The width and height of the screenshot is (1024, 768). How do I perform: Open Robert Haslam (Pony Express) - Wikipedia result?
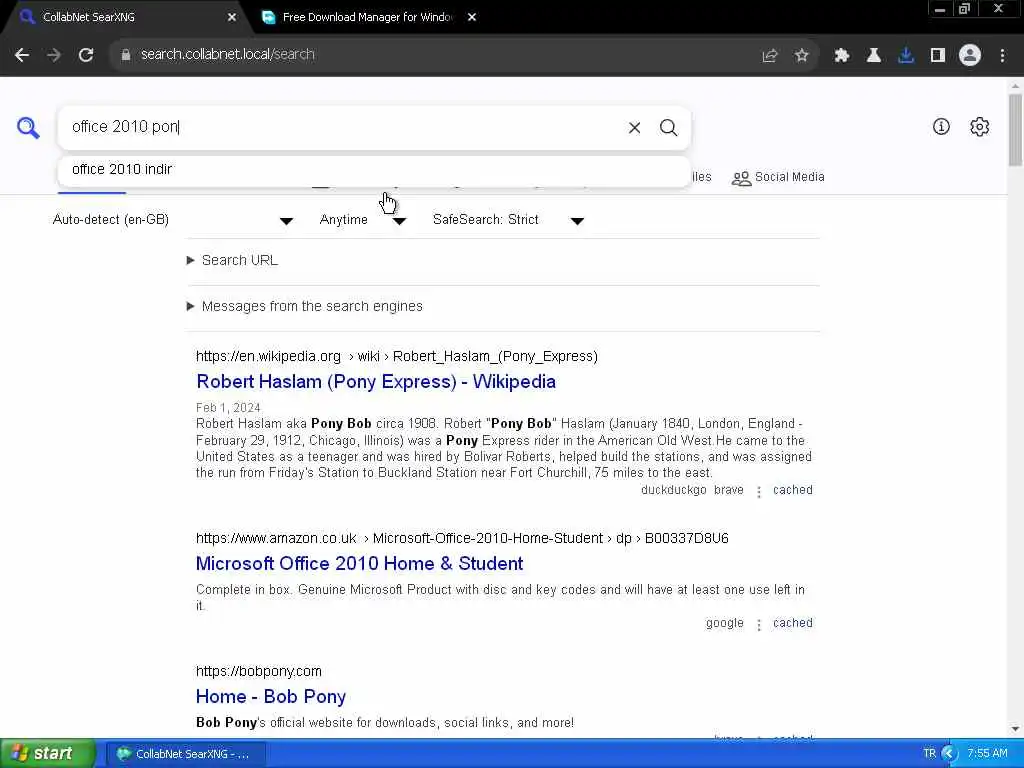click(376, 382)
